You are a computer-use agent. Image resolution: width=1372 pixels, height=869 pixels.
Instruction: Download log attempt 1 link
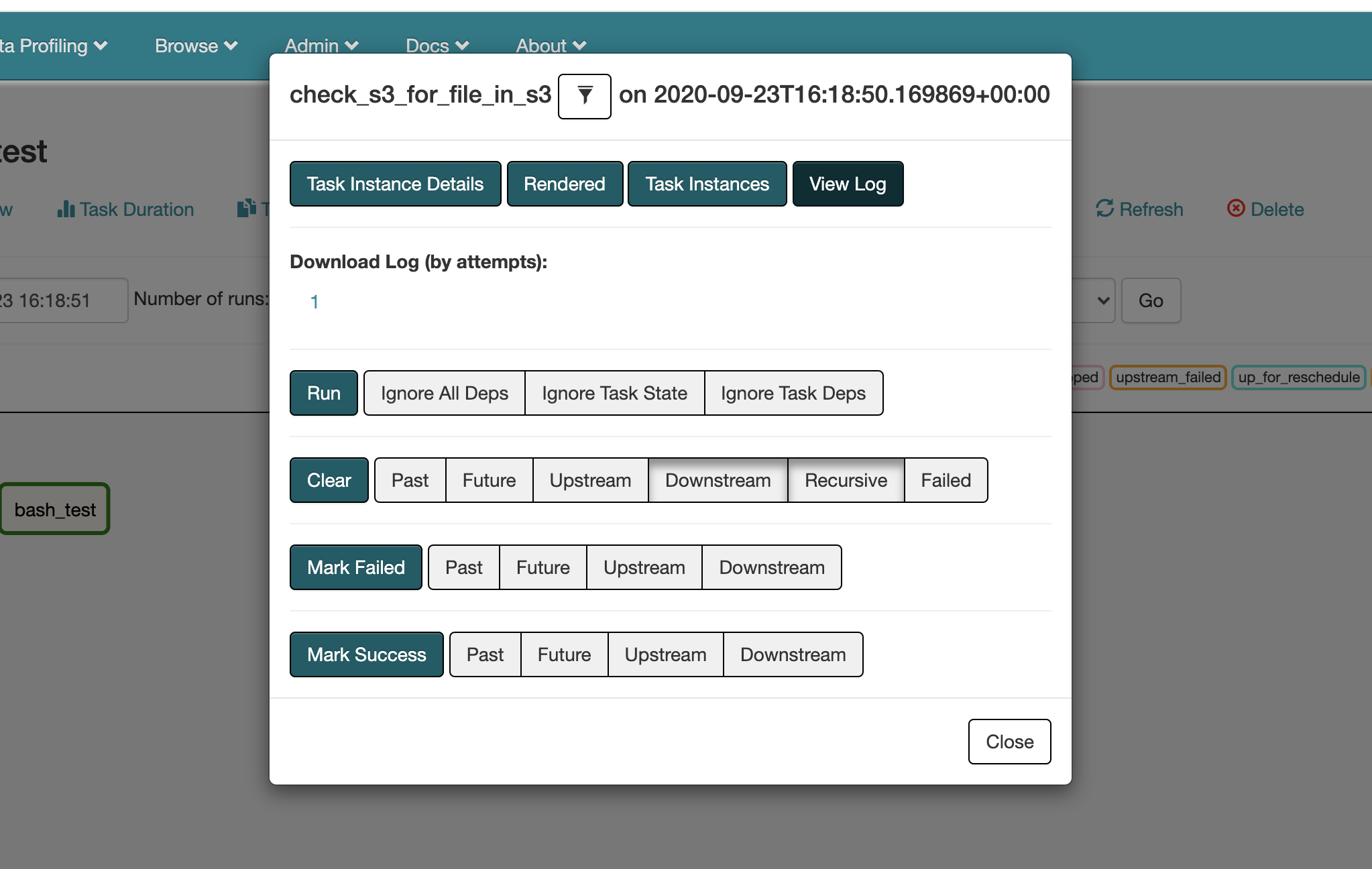314,302
